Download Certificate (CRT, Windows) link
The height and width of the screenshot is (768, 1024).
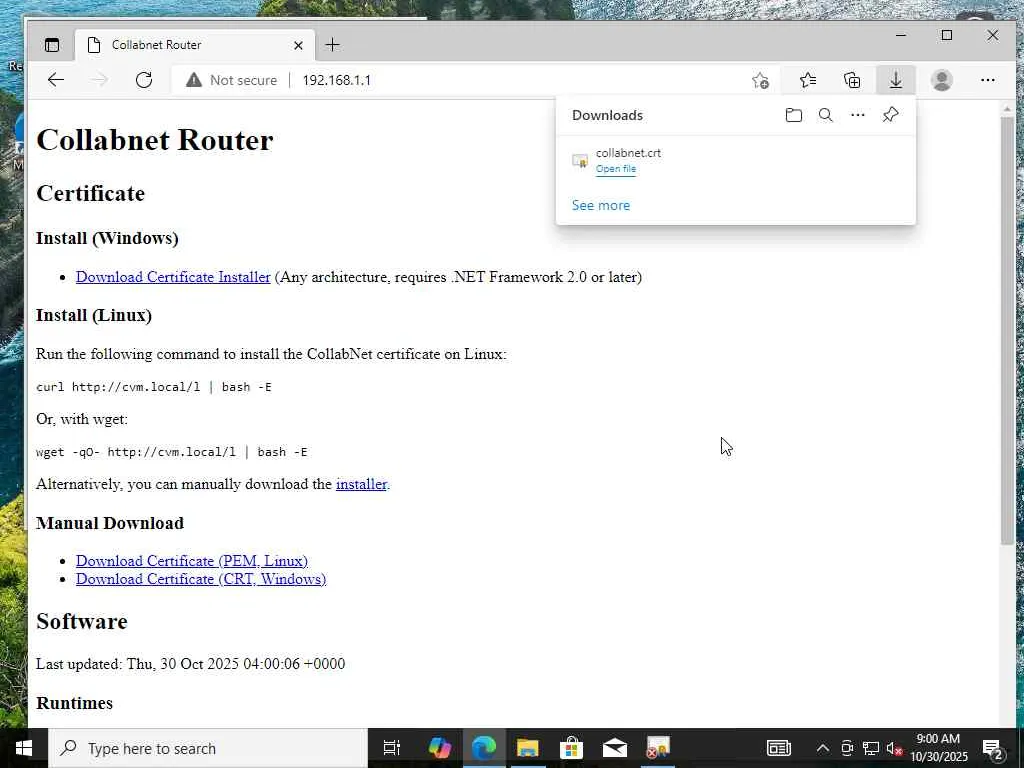(201, 579)
